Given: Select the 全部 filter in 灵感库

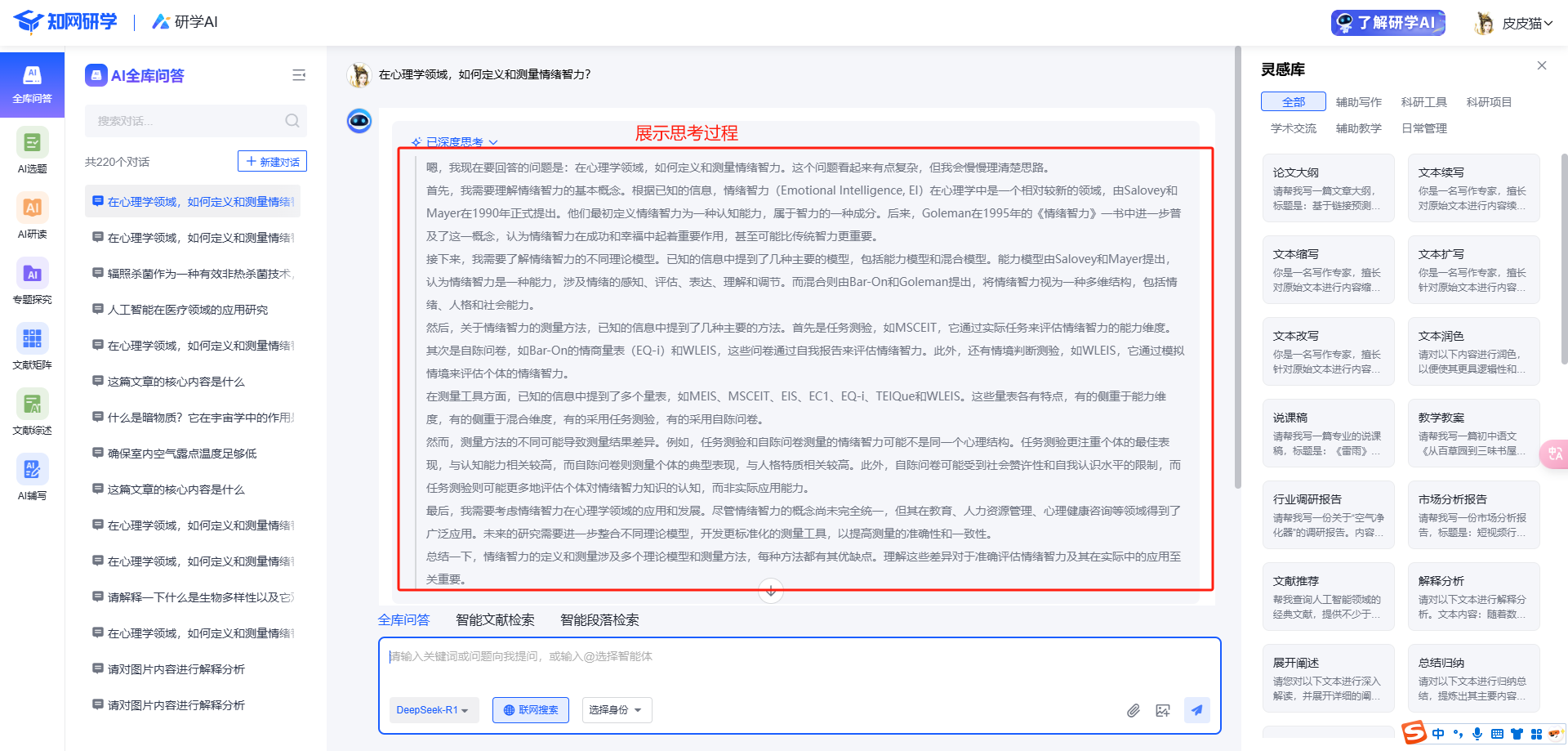Looking at the screenshot, I should coord(1293,102).
